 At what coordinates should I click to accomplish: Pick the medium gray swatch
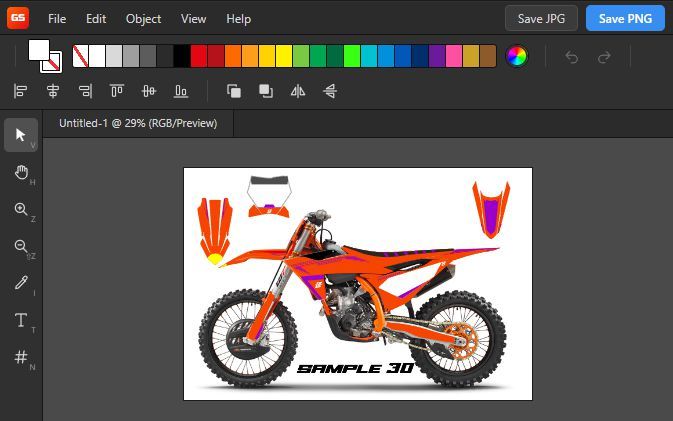pyautogui.click(x=131, y=56)
